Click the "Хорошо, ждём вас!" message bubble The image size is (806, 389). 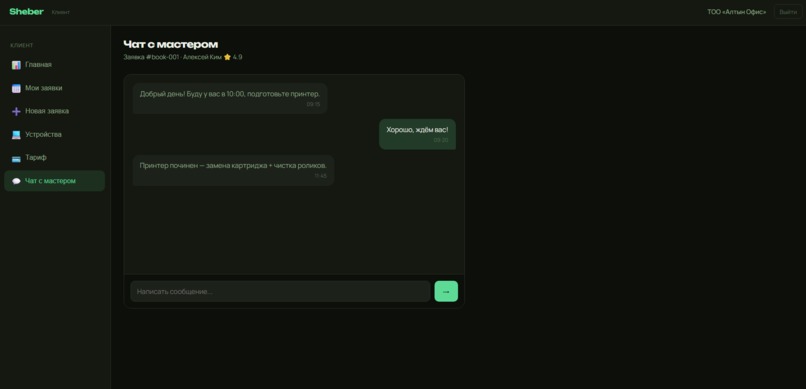[x=417, y=134]
